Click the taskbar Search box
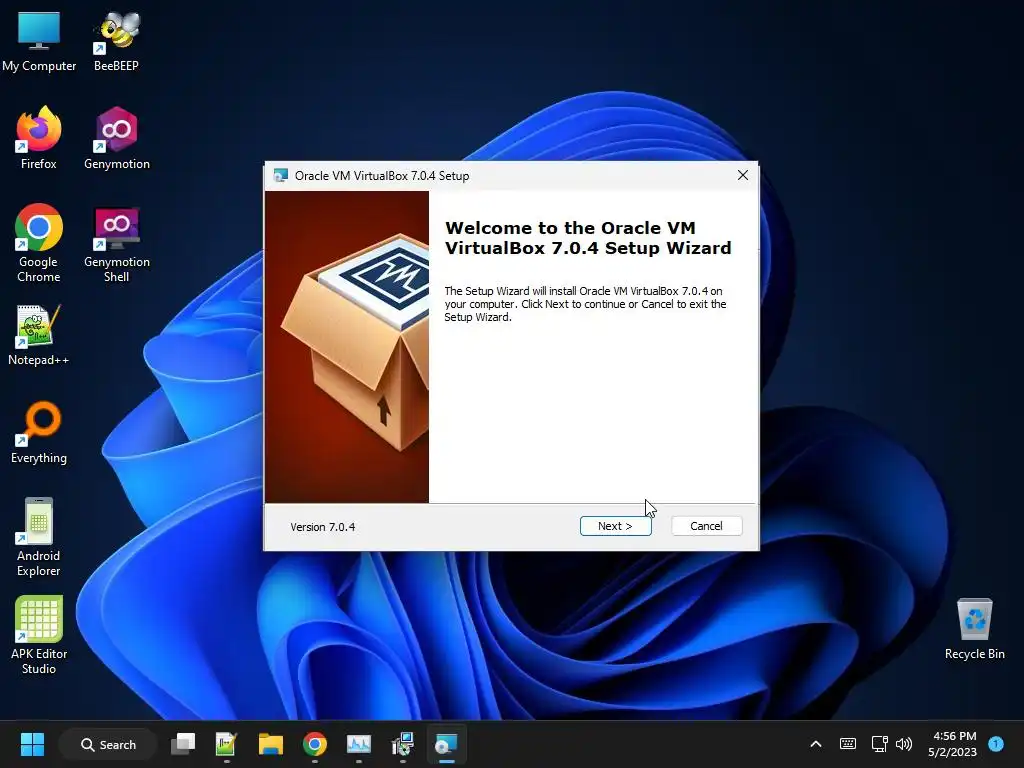 tap(108, 744)
